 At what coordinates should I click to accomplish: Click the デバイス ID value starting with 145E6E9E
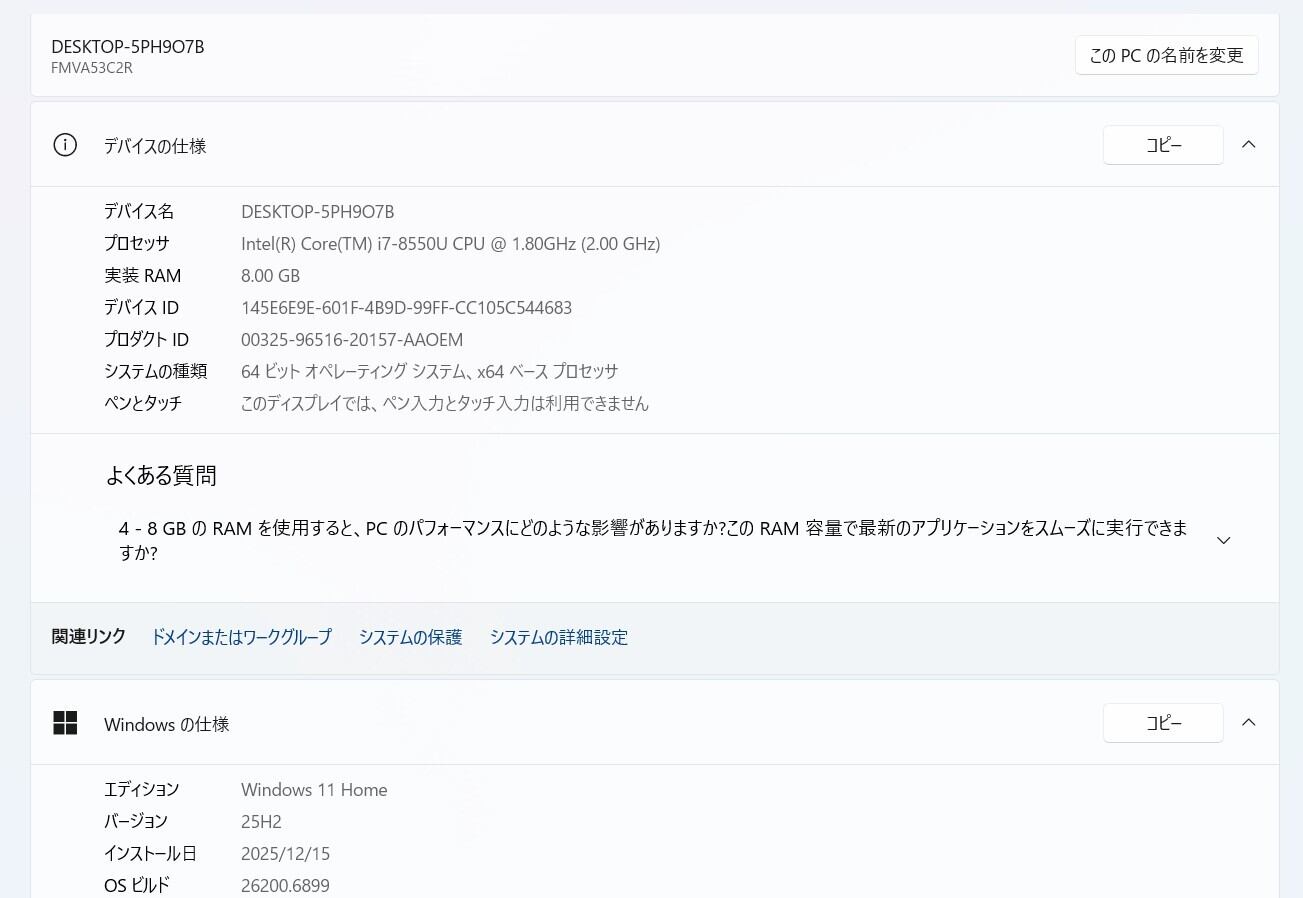coord(406,307)
